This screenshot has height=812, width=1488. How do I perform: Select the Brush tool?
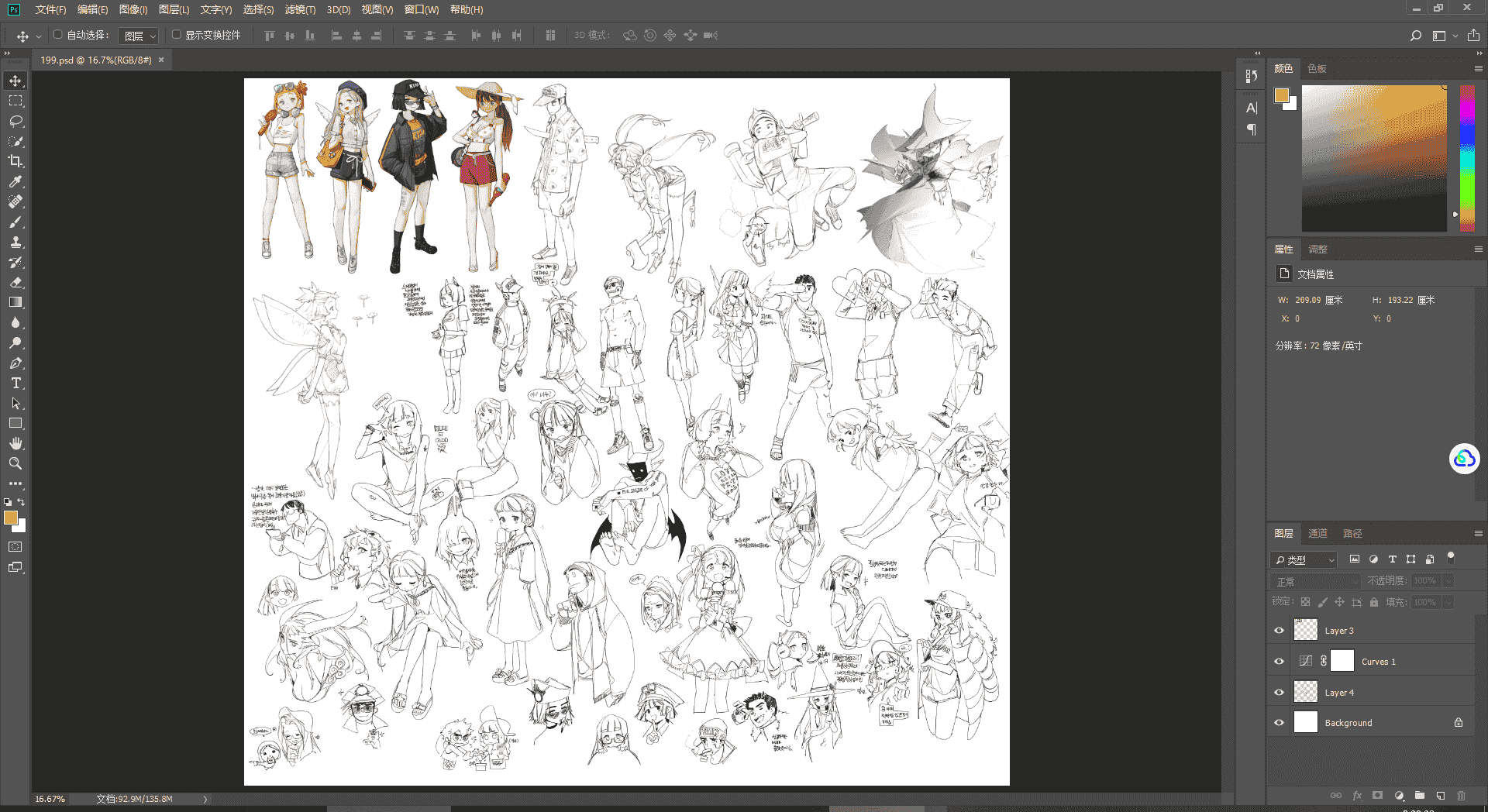pos(15,222)
